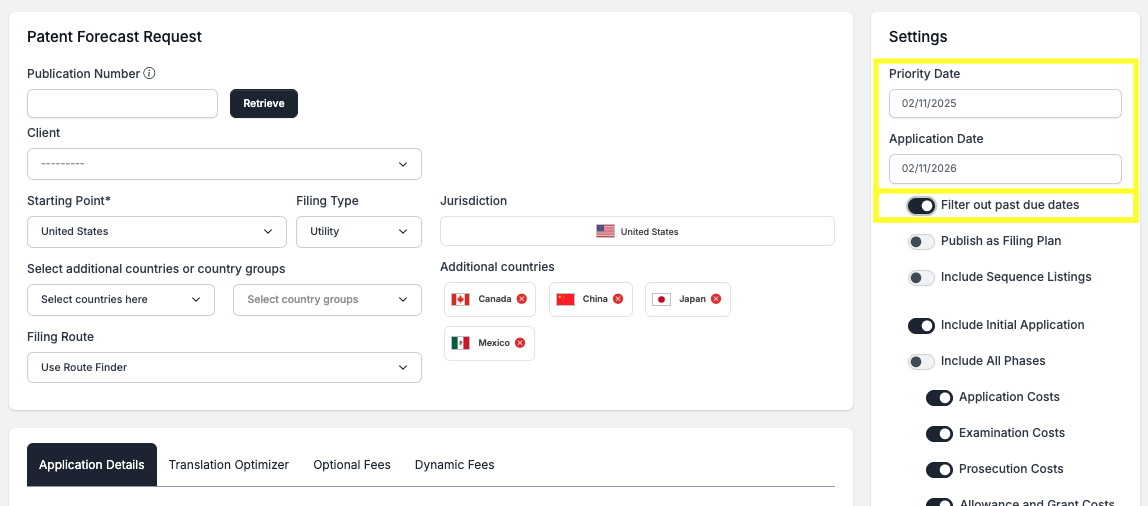The image size is (1148, 506).
Task: Click the Settings heading
Action: tap(918, 37)
